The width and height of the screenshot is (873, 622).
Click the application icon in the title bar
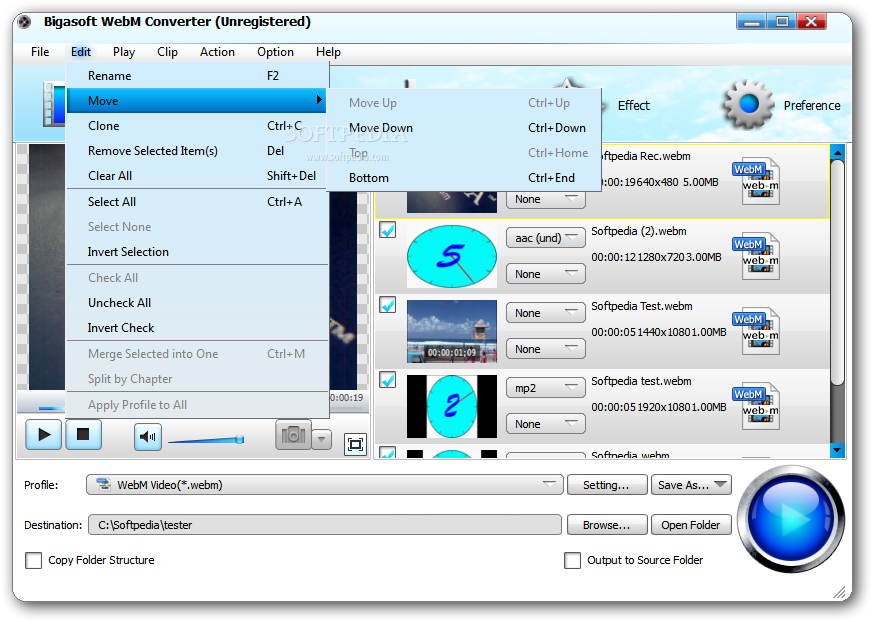tap(24, 22)
